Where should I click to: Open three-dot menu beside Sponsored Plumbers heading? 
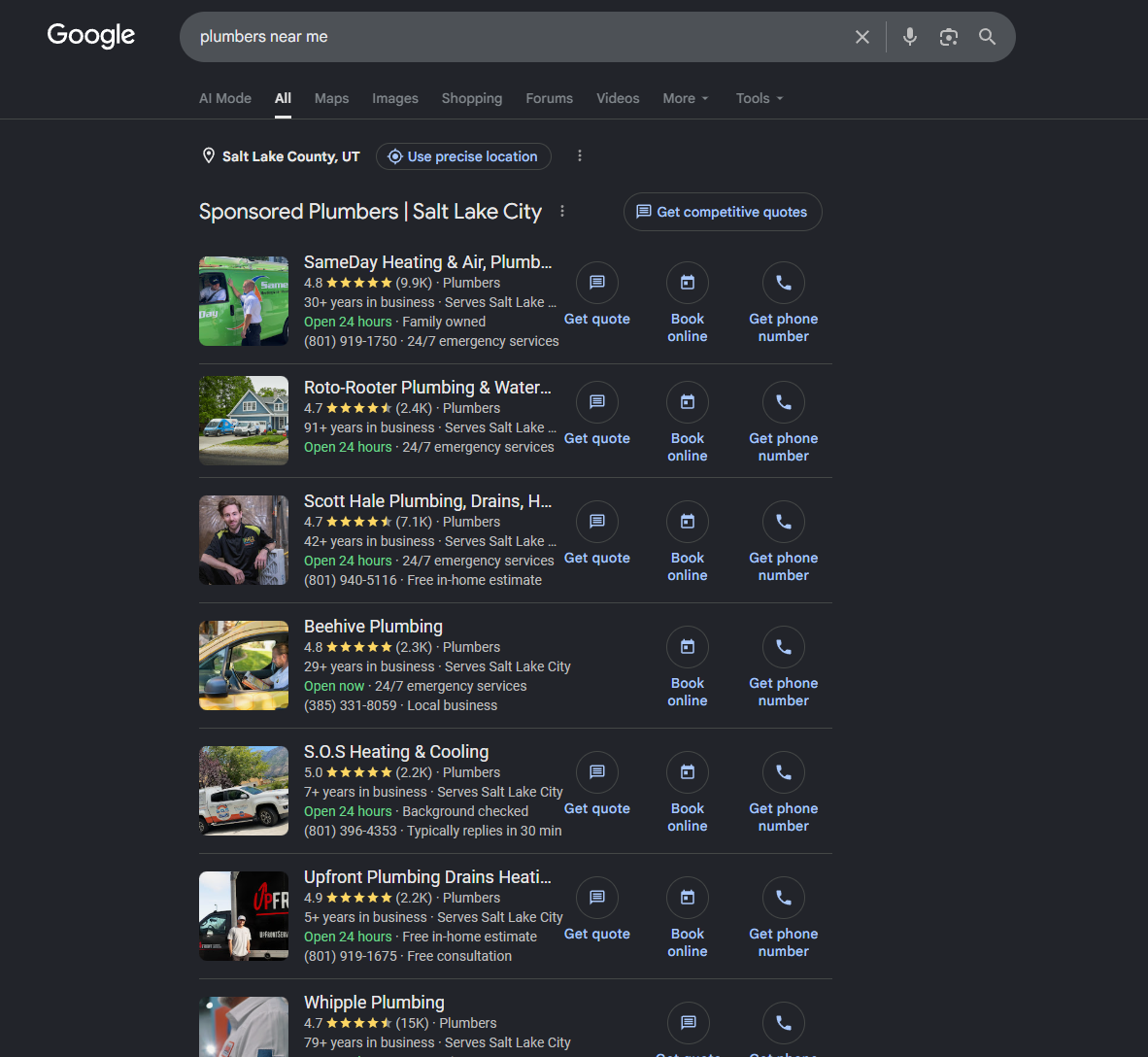click(x=562, y=211)
